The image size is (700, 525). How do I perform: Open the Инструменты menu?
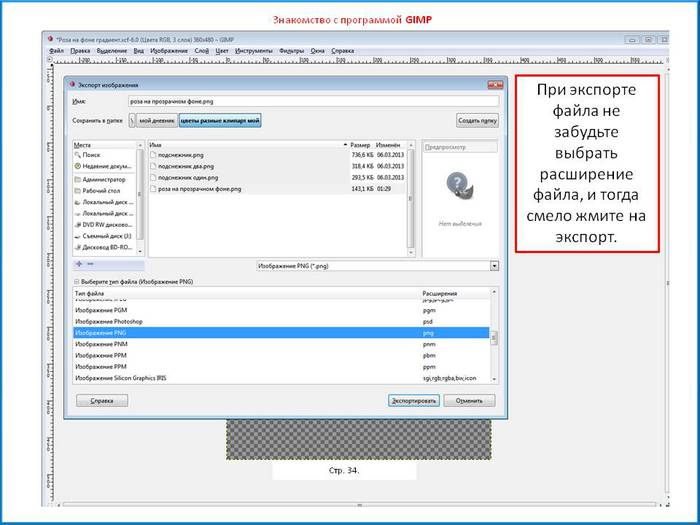pyautogui.click(x=254, y=51)
